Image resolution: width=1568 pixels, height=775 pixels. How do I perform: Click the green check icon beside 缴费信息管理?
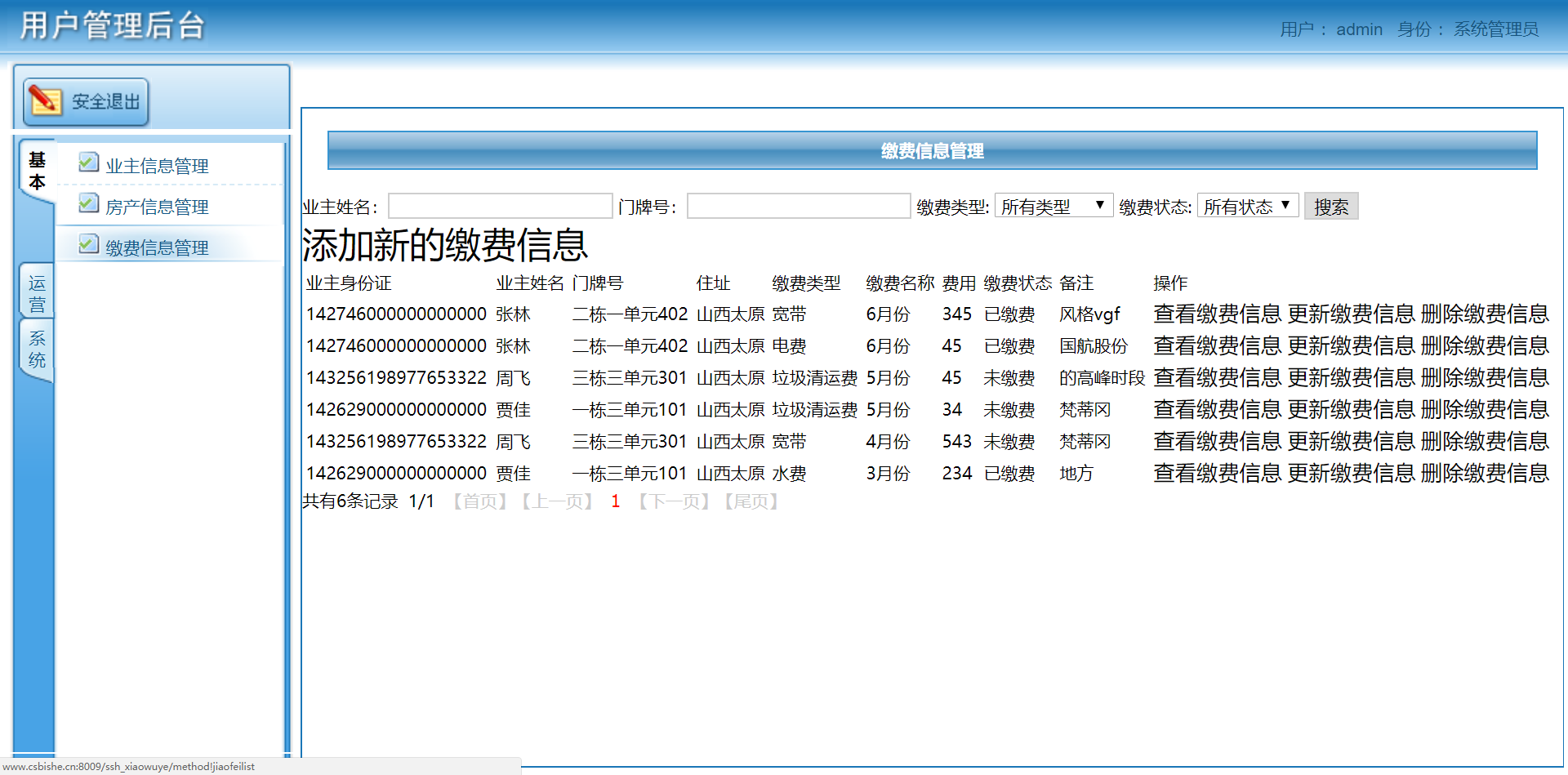(x=88, y=243)
